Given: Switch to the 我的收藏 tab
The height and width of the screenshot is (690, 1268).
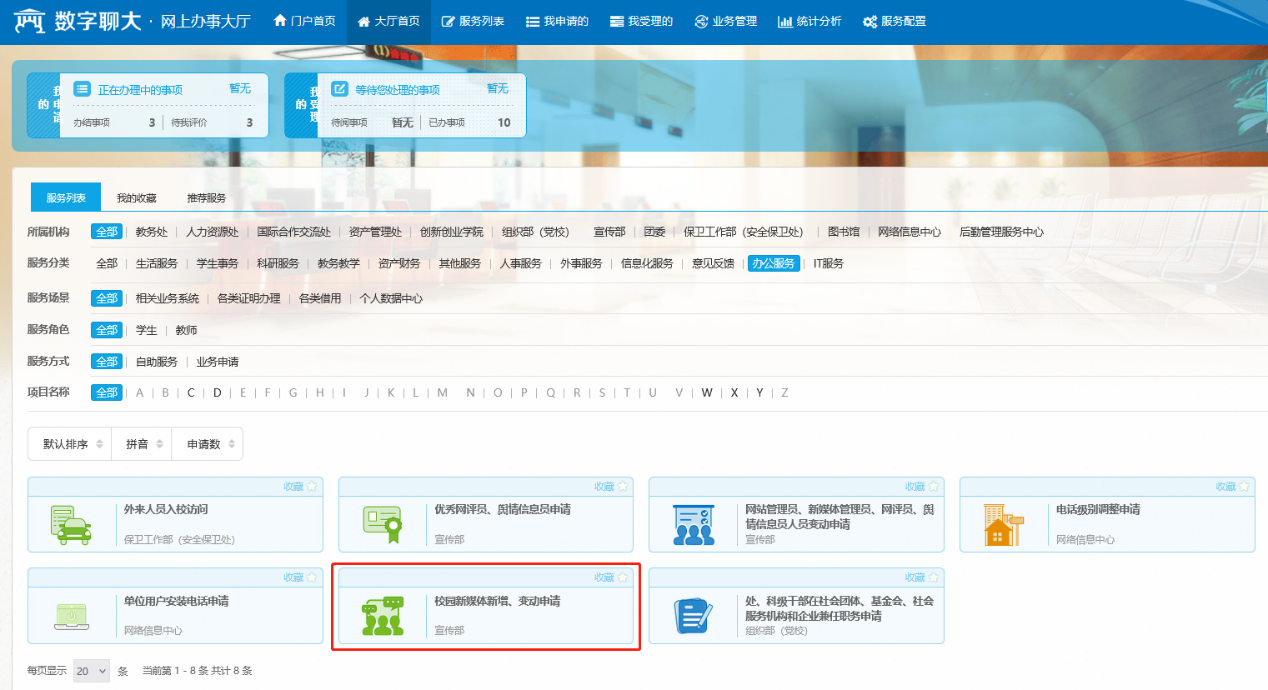Looking at the screenshot, I should (x=136, y=198).
